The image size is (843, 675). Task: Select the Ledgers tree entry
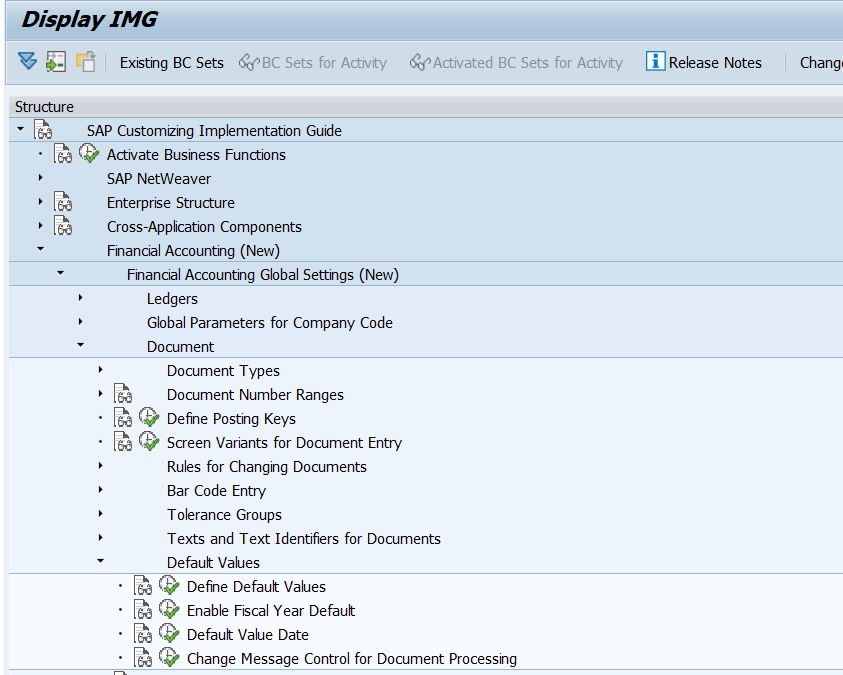click(x=172, y=299)
